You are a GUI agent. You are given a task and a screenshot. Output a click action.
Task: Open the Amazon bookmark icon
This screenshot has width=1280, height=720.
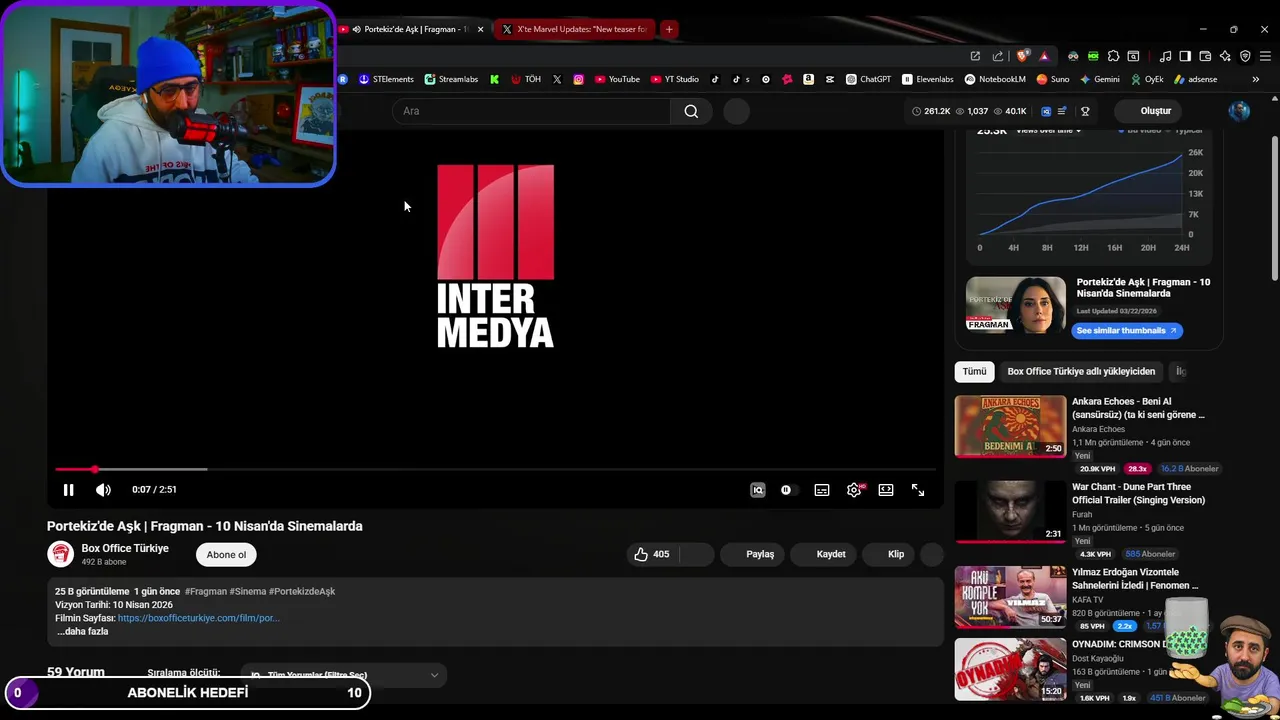click(x=808, y=79)
